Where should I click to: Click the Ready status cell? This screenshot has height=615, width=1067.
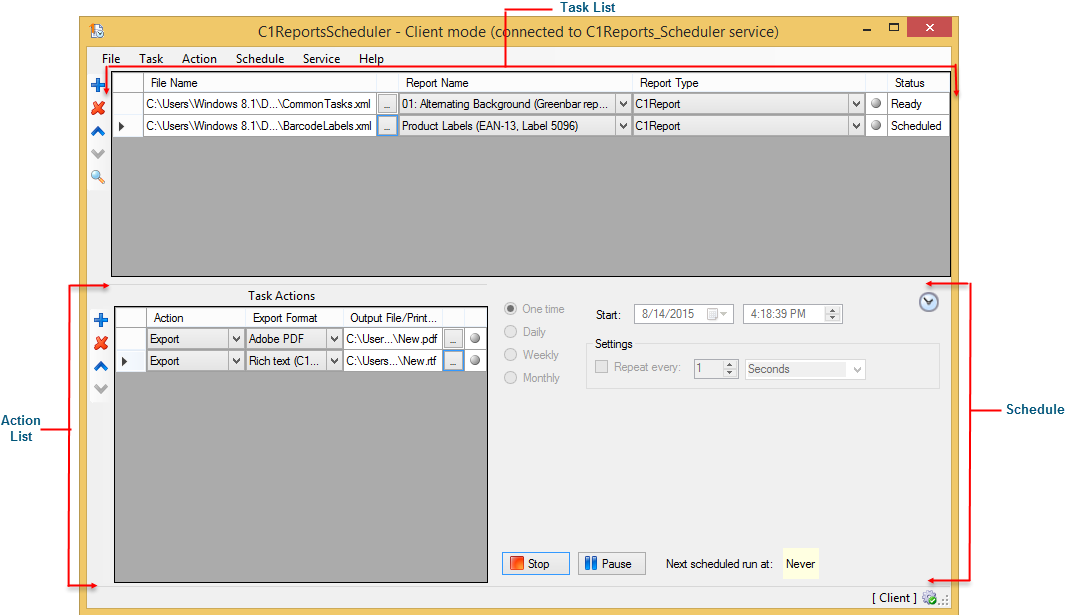[919, 104]
